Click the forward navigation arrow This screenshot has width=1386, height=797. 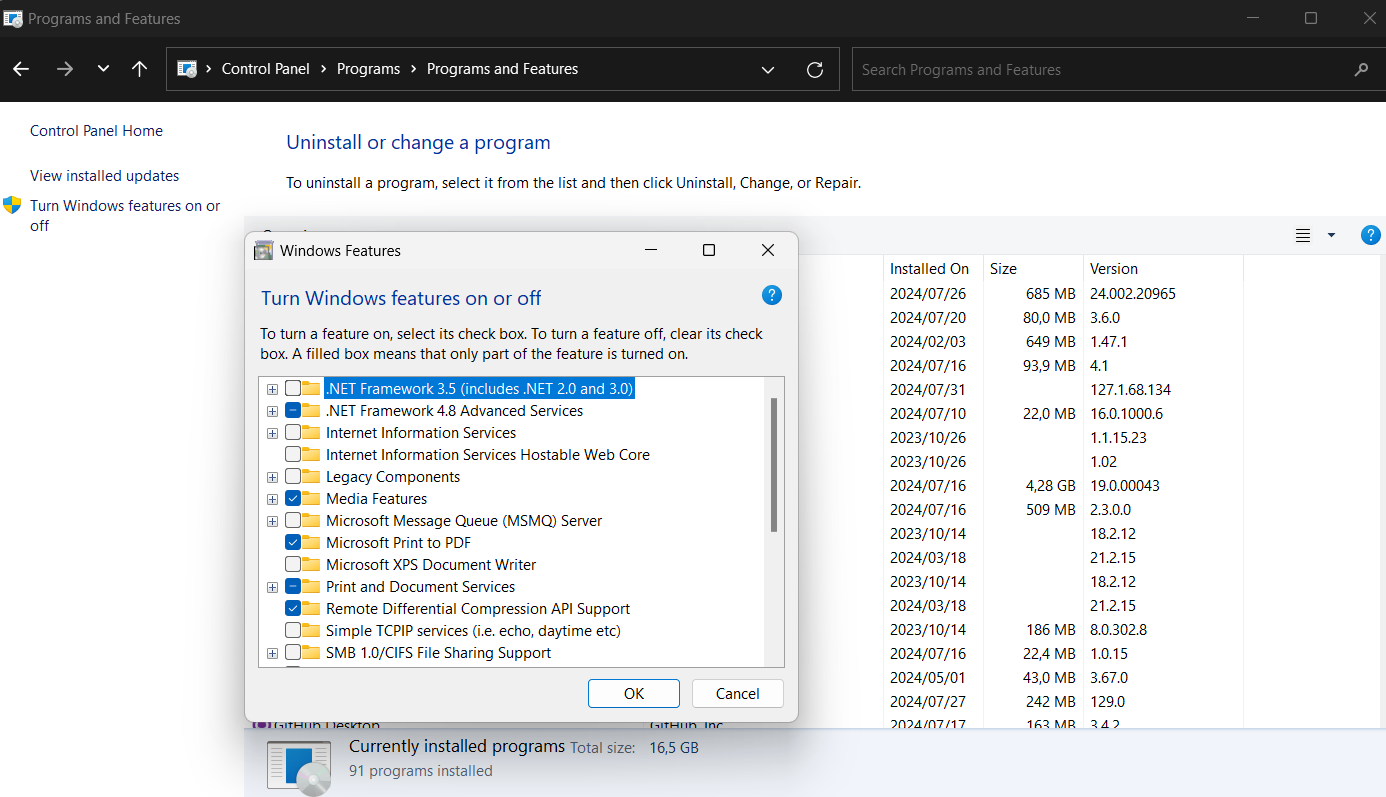65,69
